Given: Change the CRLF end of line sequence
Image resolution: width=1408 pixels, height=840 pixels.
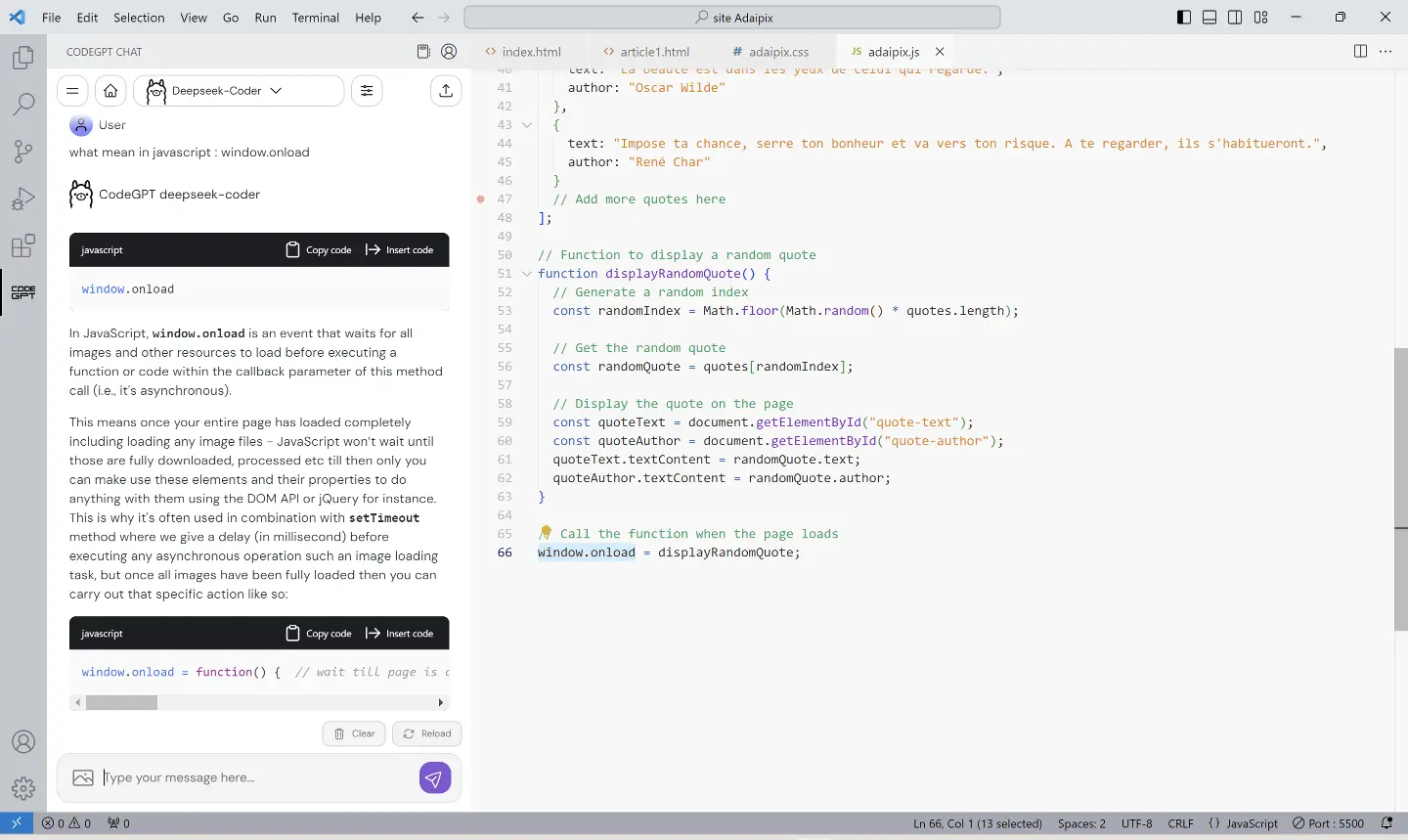Looking at the screenshot, I should click(1180, 823).
